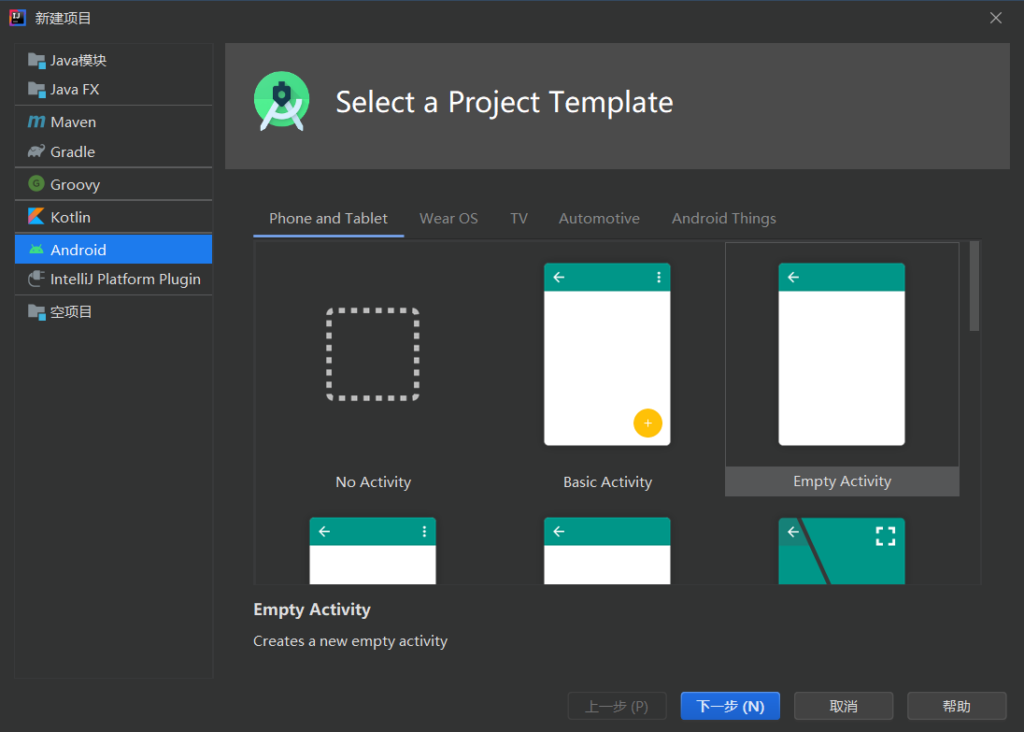Pick Groovy from the sidebar
Screen dimensions: 1024x732
point(114,184)
